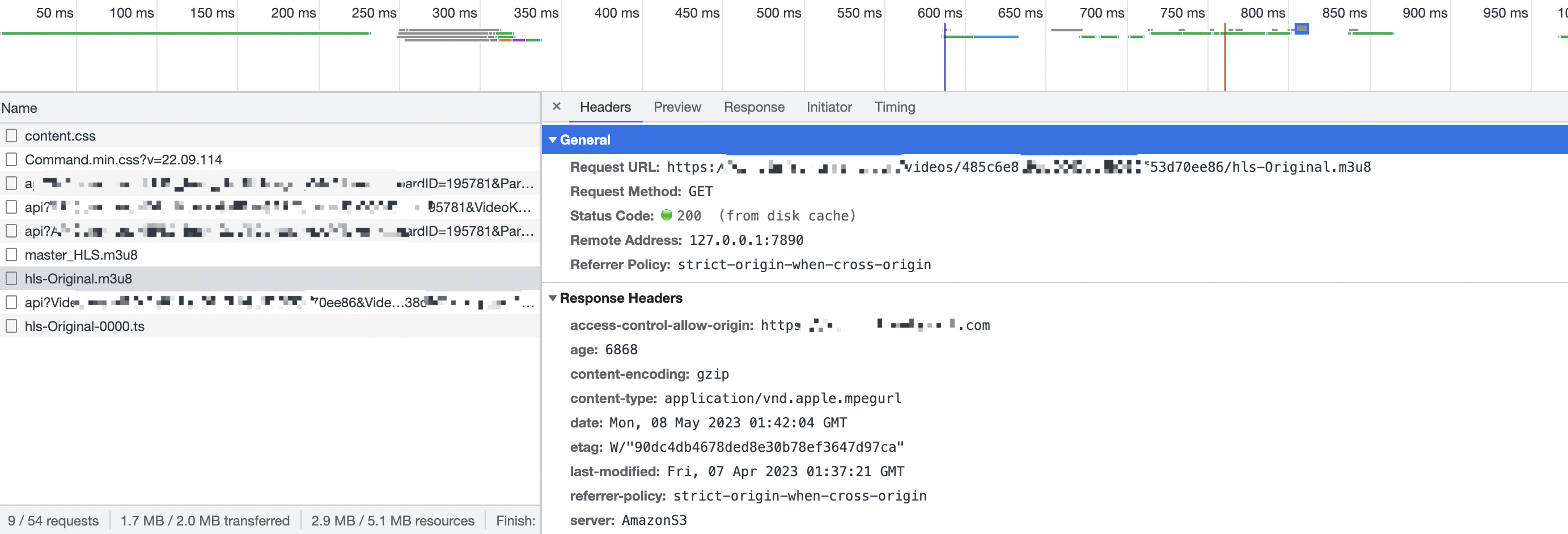Image resolution: width=1568 pixels, height=534 pixels.
Task: Open the Preview tab
Action: tap(677, 107)
